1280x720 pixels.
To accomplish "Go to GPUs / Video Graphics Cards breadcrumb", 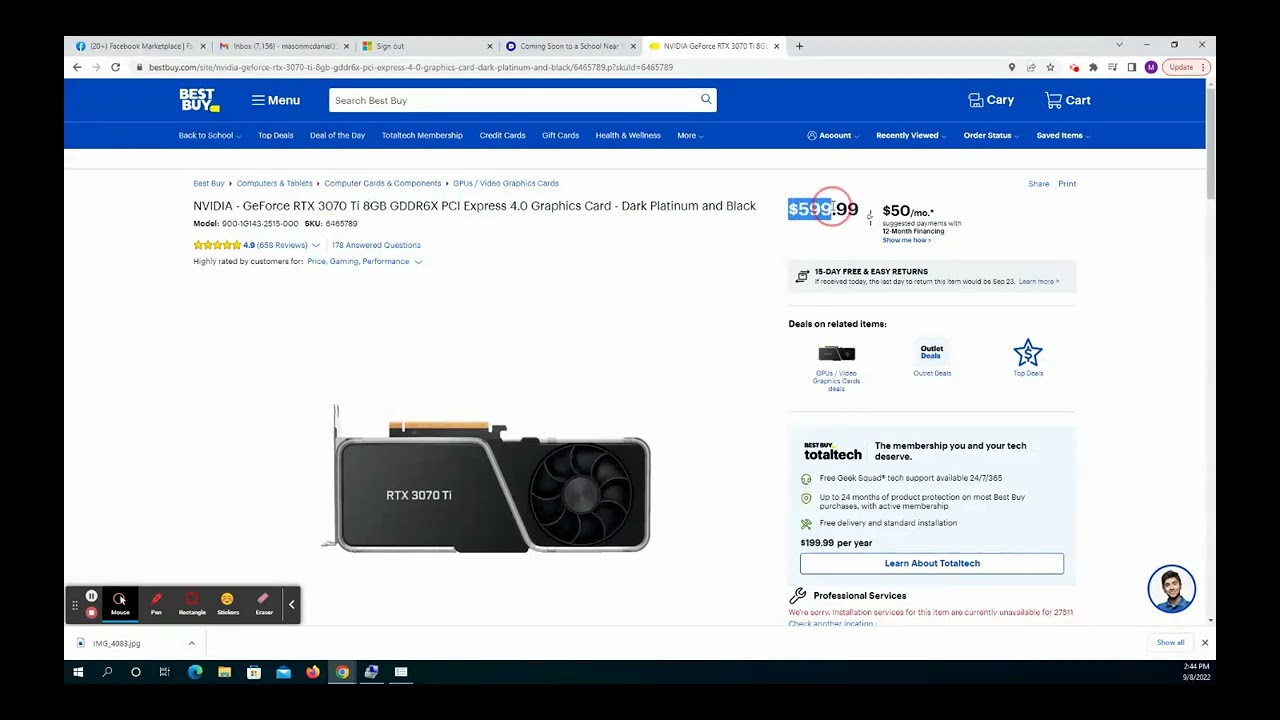I will point(505,183).
